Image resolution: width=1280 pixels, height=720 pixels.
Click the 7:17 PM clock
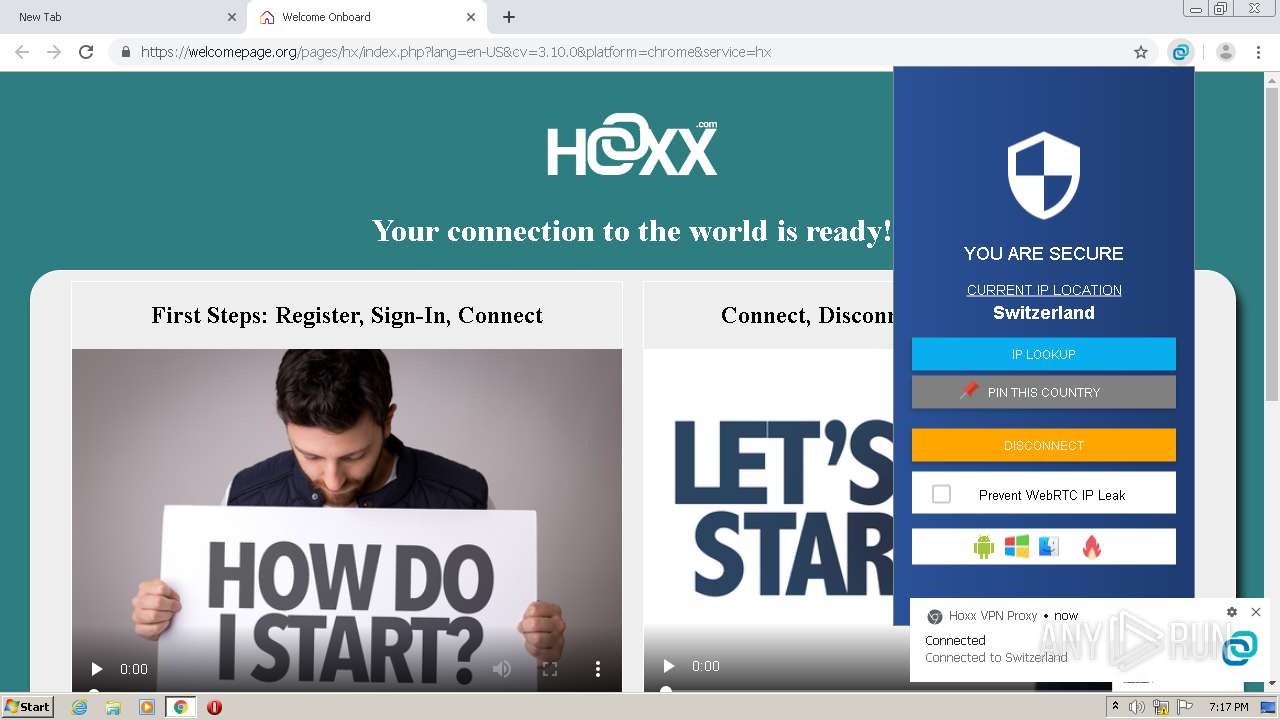point(1229,707)
